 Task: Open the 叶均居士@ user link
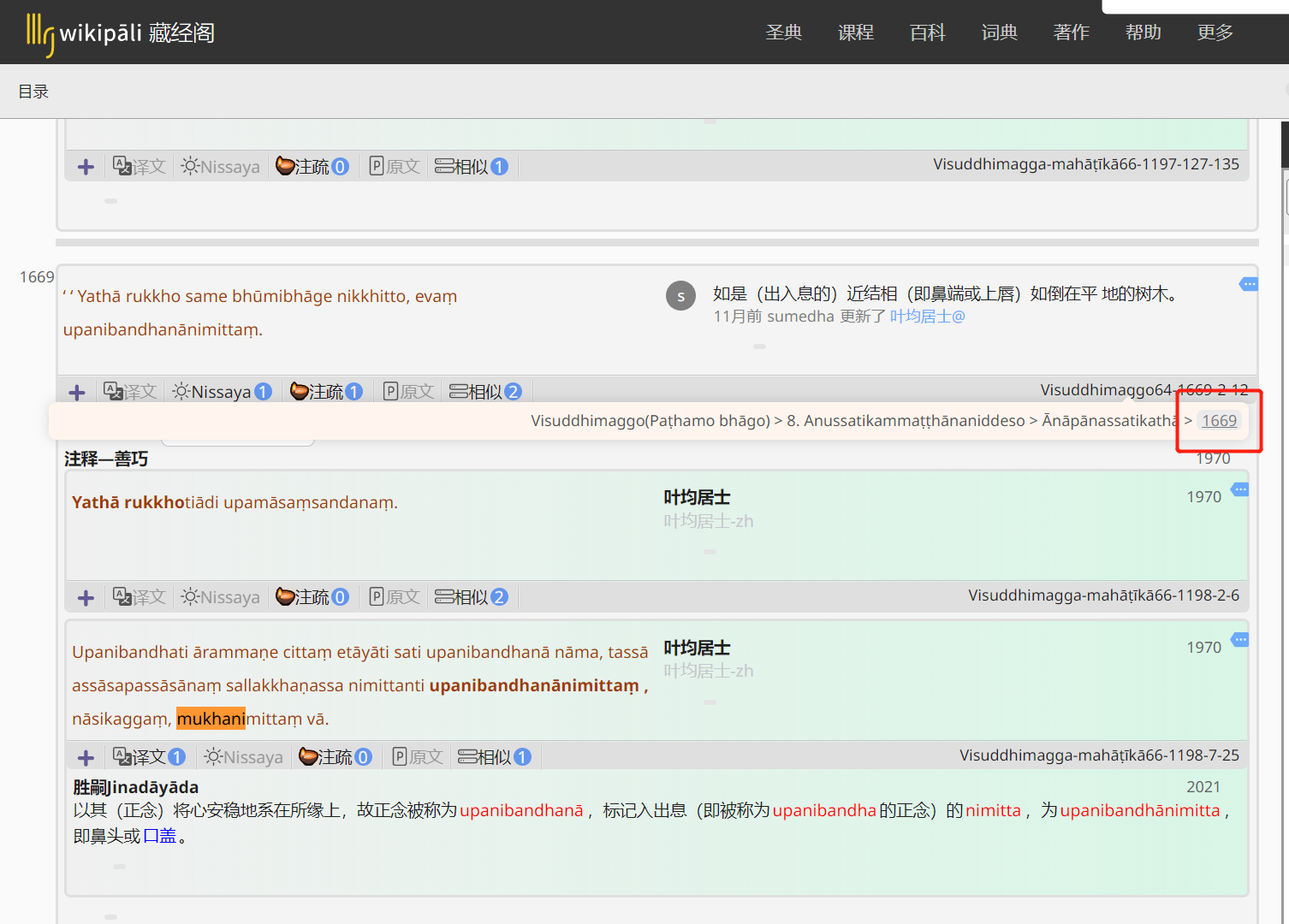[x=927, y=316]
